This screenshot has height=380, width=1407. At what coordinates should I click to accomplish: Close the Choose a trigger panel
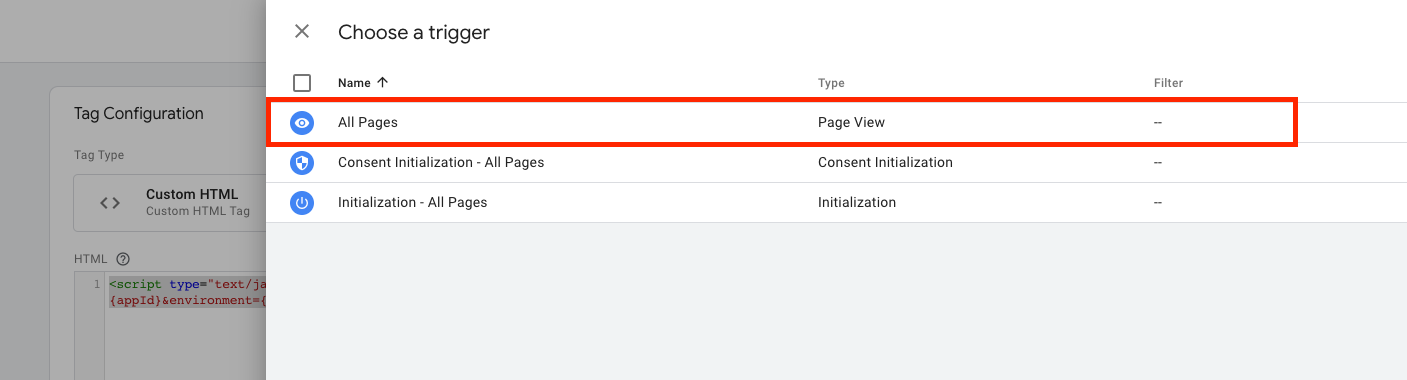pyautogui.click(x=302, y=32)
